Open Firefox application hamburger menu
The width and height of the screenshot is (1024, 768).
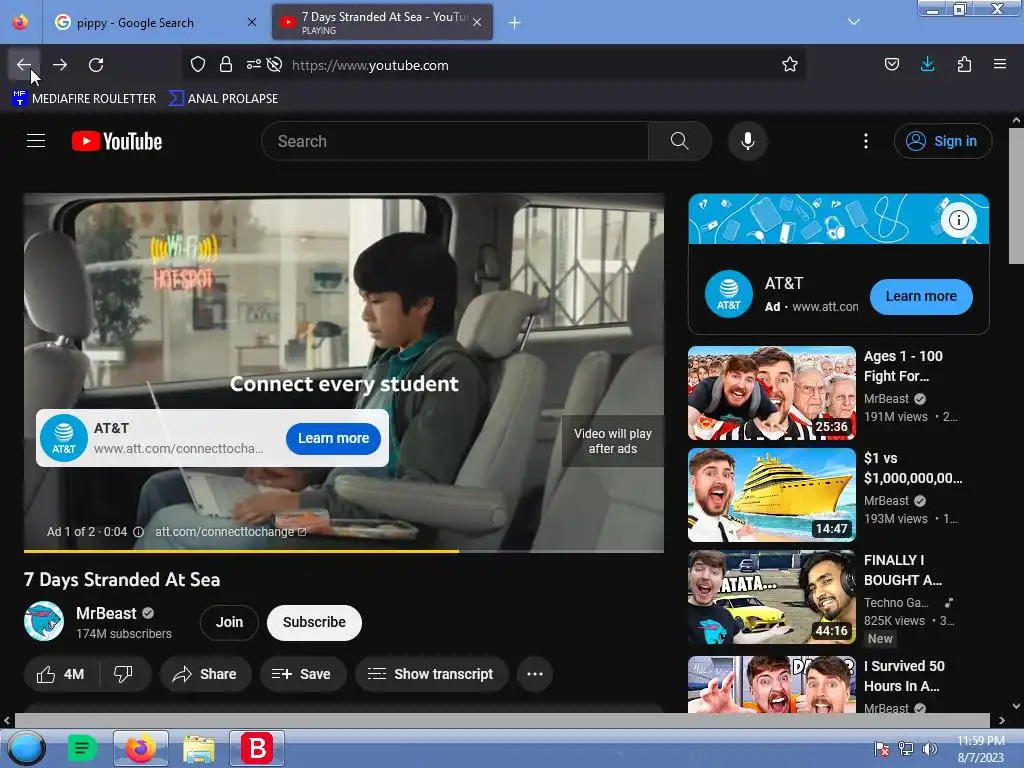pos(1000,64)
